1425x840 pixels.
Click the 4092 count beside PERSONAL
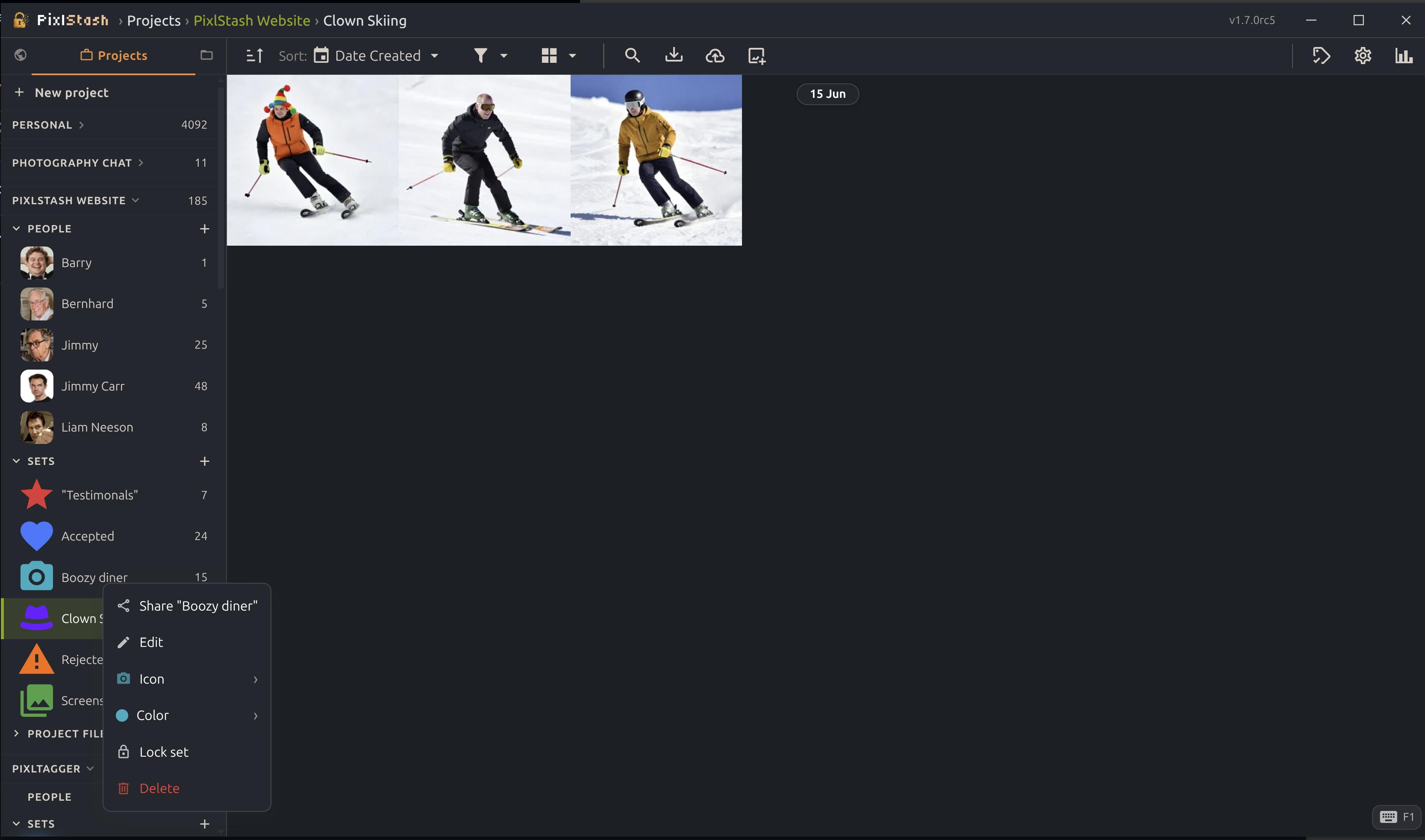(x=194, y=124)
